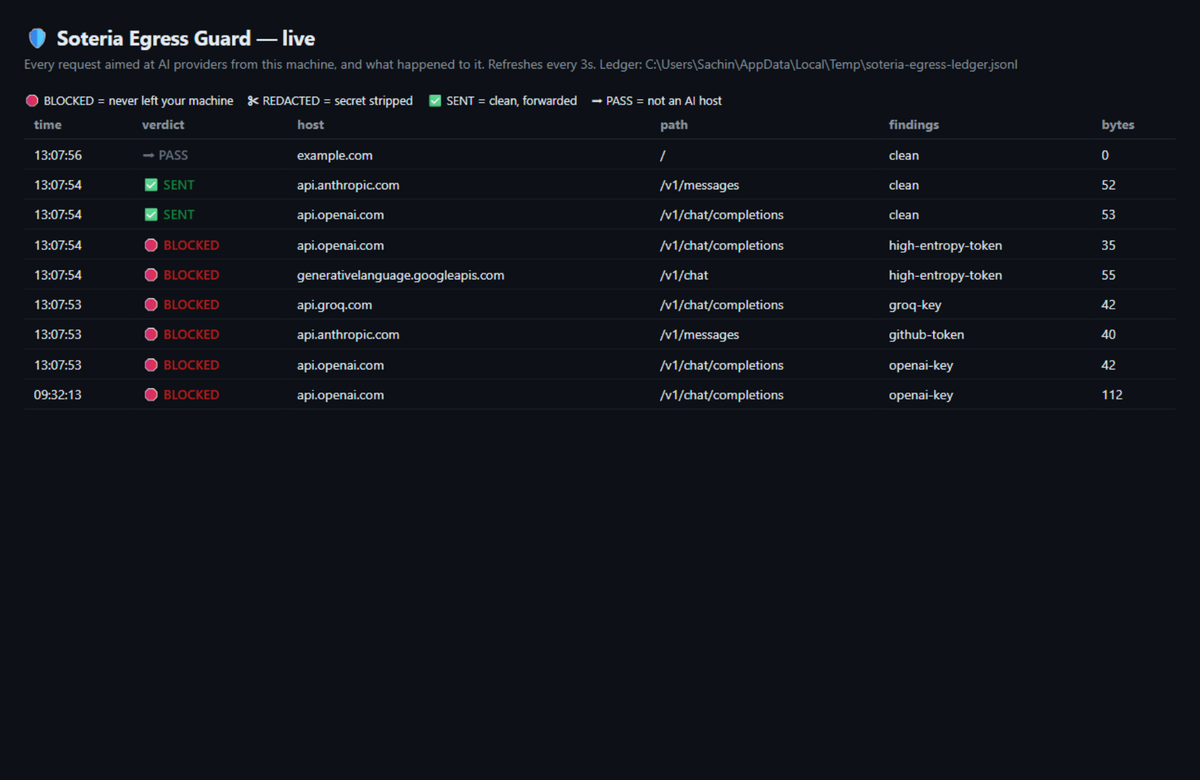Click the BLOCKED red icon in 13:07:53 openai-key row
The image size is (1200, 780).
151,365
